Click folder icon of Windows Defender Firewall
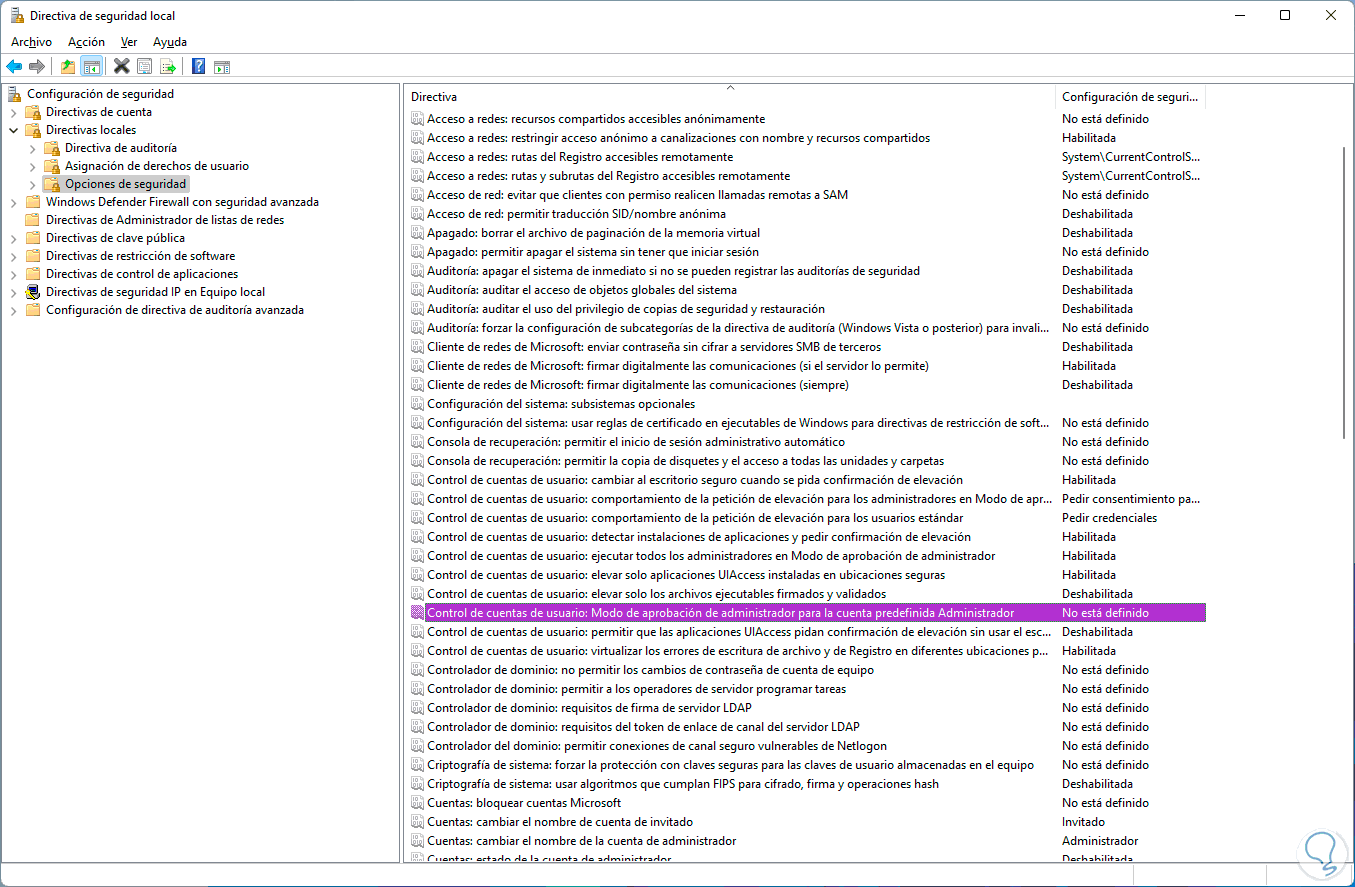The image size is (1355, 887). click(x=33, y=202)
